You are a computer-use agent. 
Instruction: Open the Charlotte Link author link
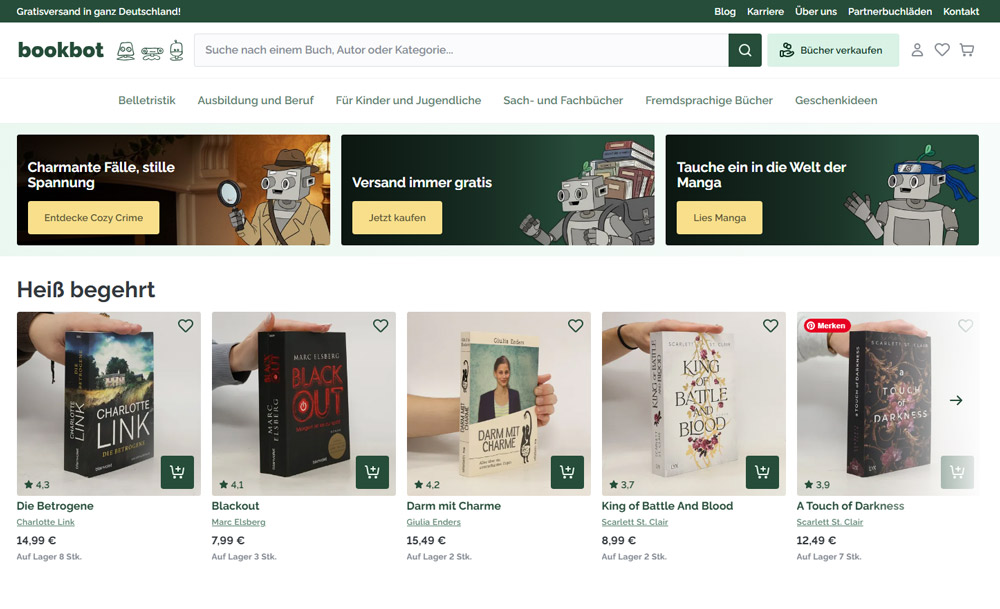point(46,522)
